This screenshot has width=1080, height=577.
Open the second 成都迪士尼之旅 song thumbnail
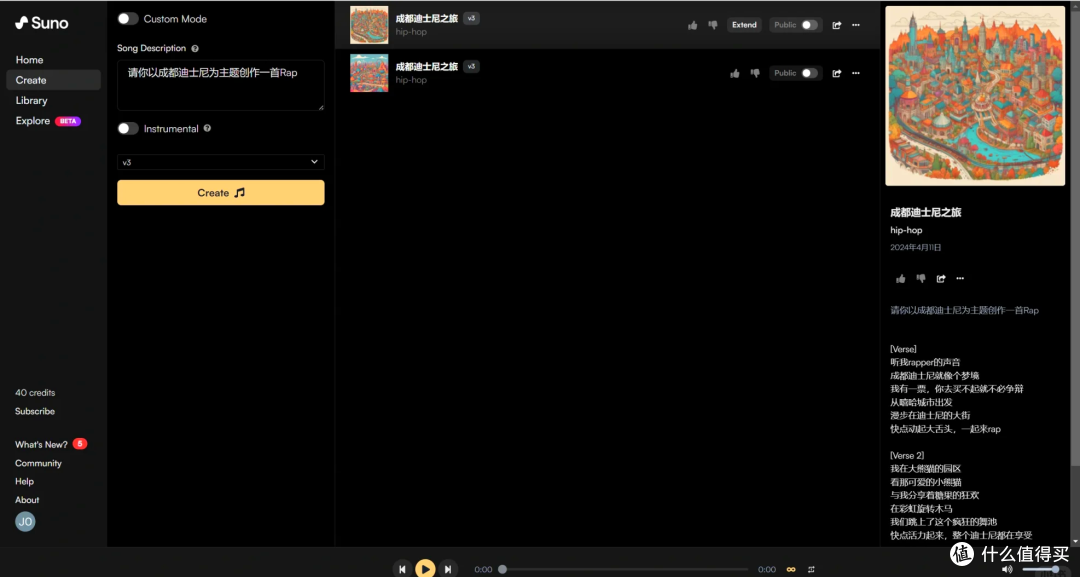click(369, 73)
